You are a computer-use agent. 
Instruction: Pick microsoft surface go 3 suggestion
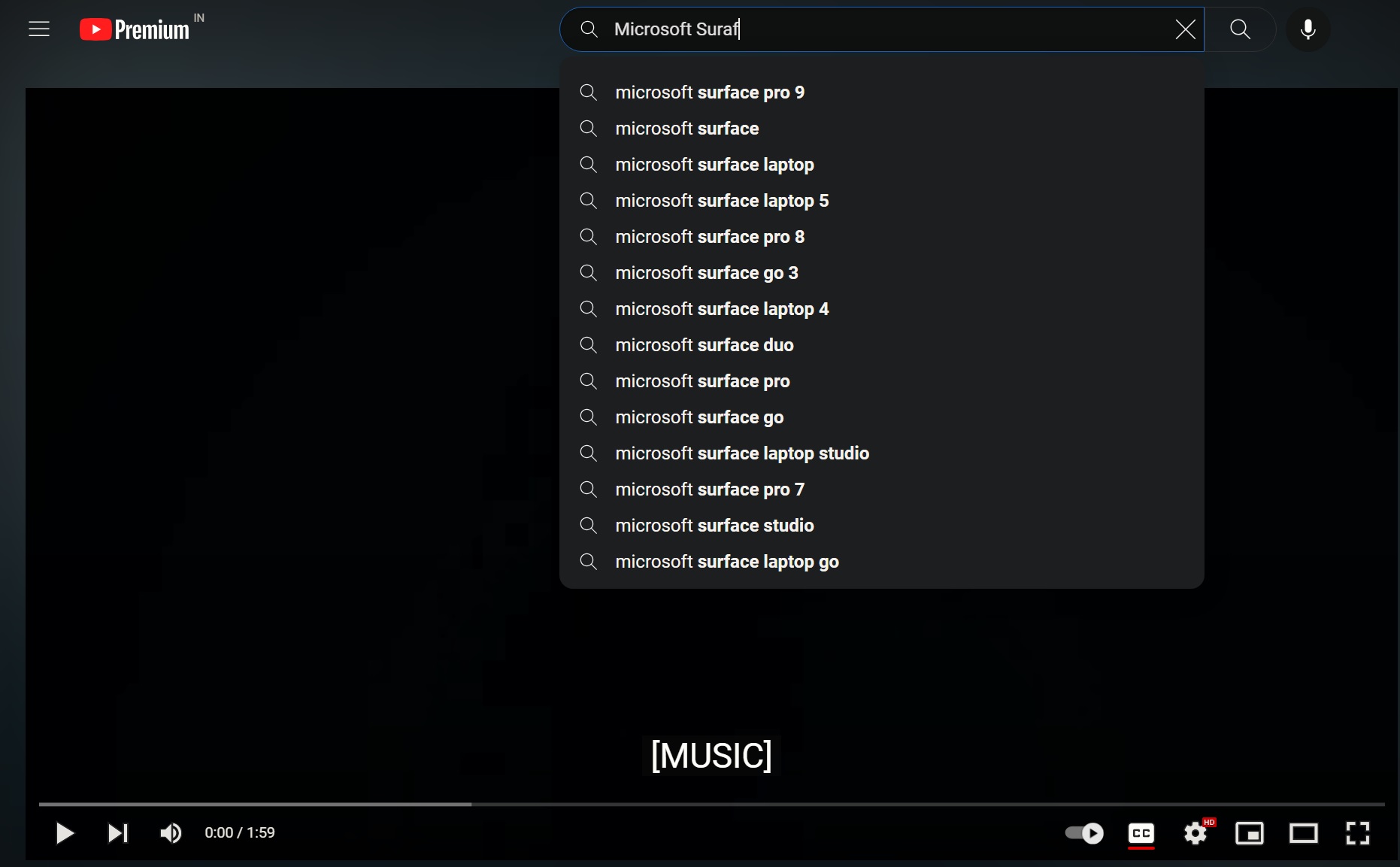pos(707,273)
